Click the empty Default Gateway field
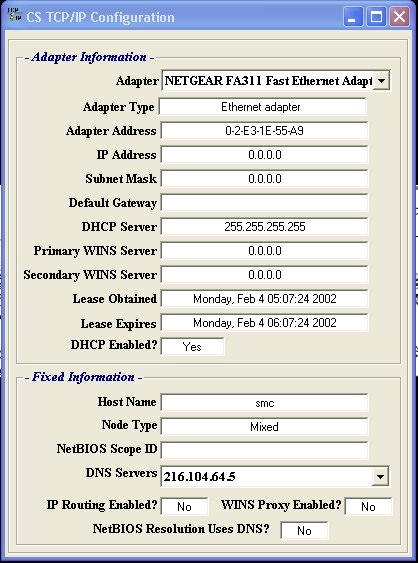418x563 pixels. tap(264, 203)
